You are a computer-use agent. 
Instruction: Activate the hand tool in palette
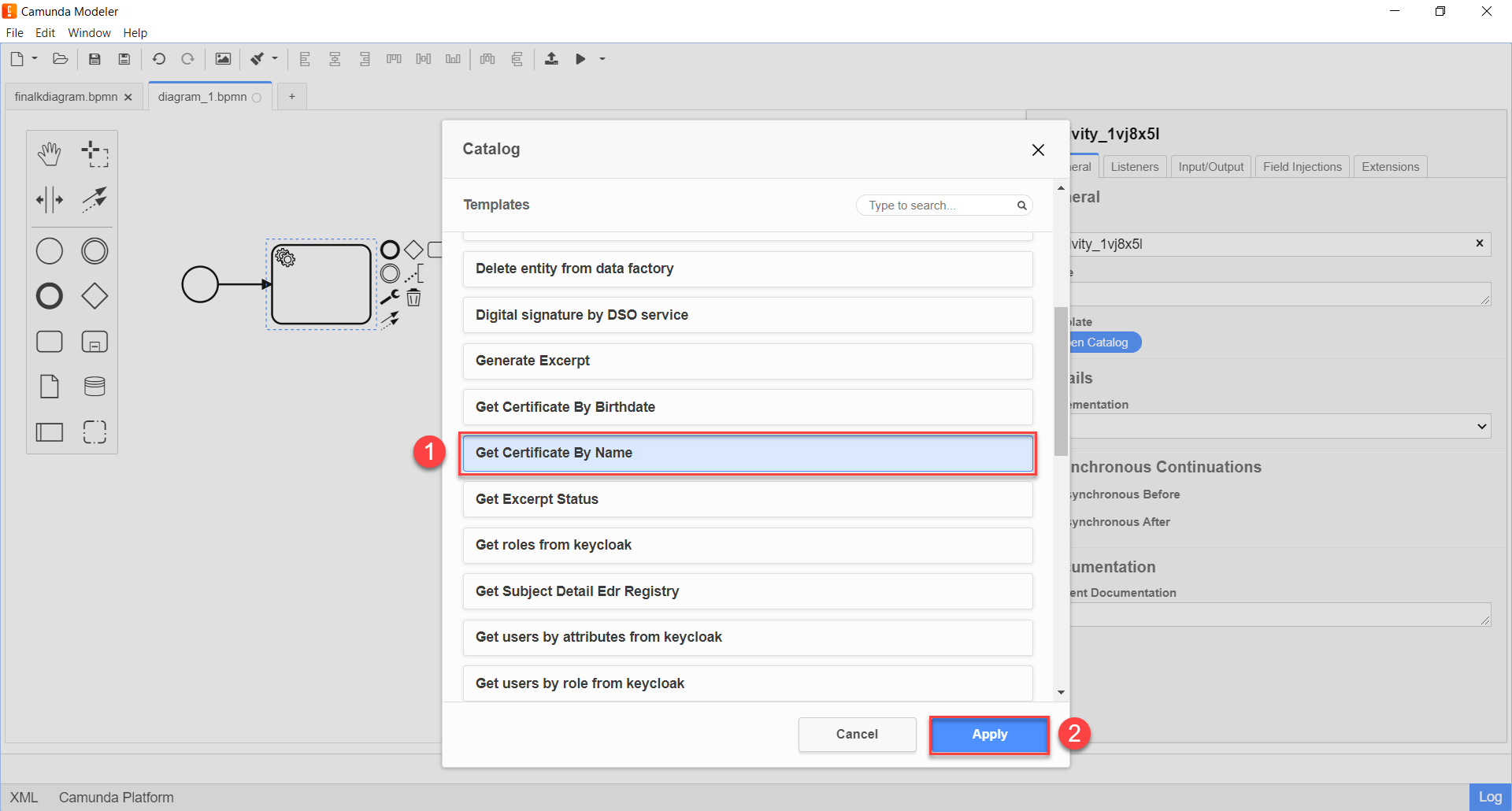pos(50,154)
